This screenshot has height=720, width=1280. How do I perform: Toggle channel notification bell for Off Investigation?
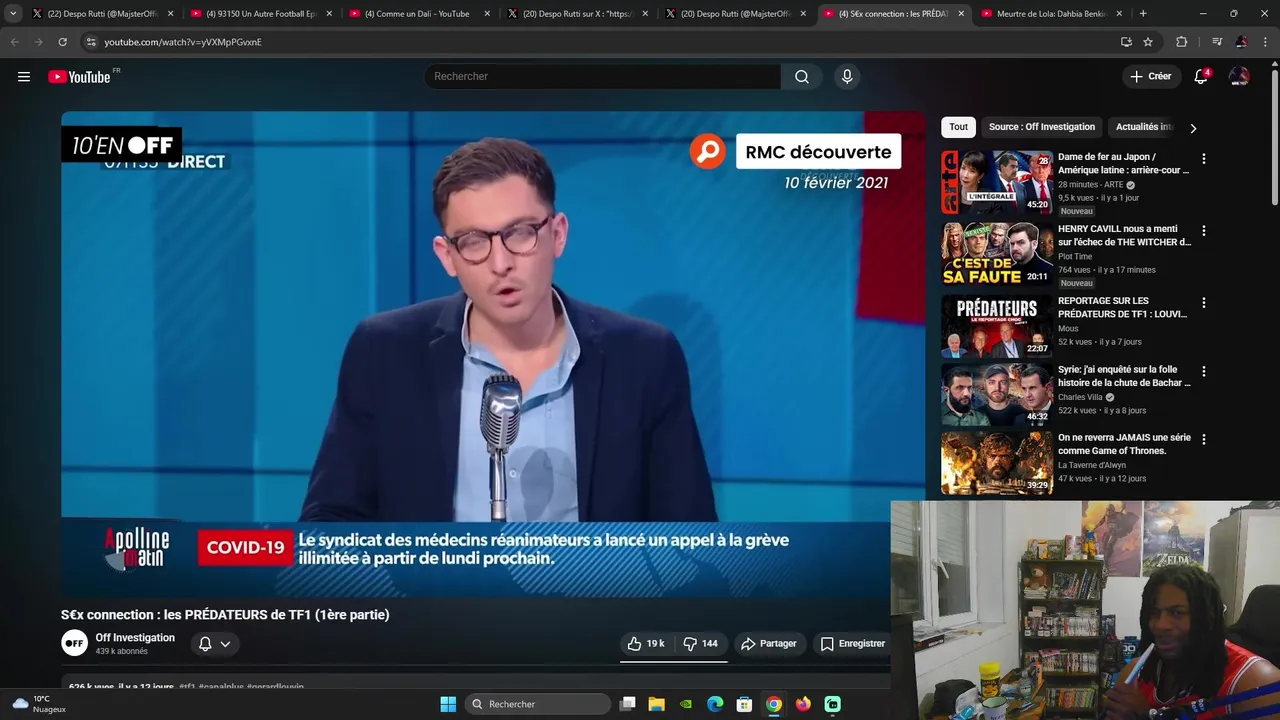(x=205, y=644)
